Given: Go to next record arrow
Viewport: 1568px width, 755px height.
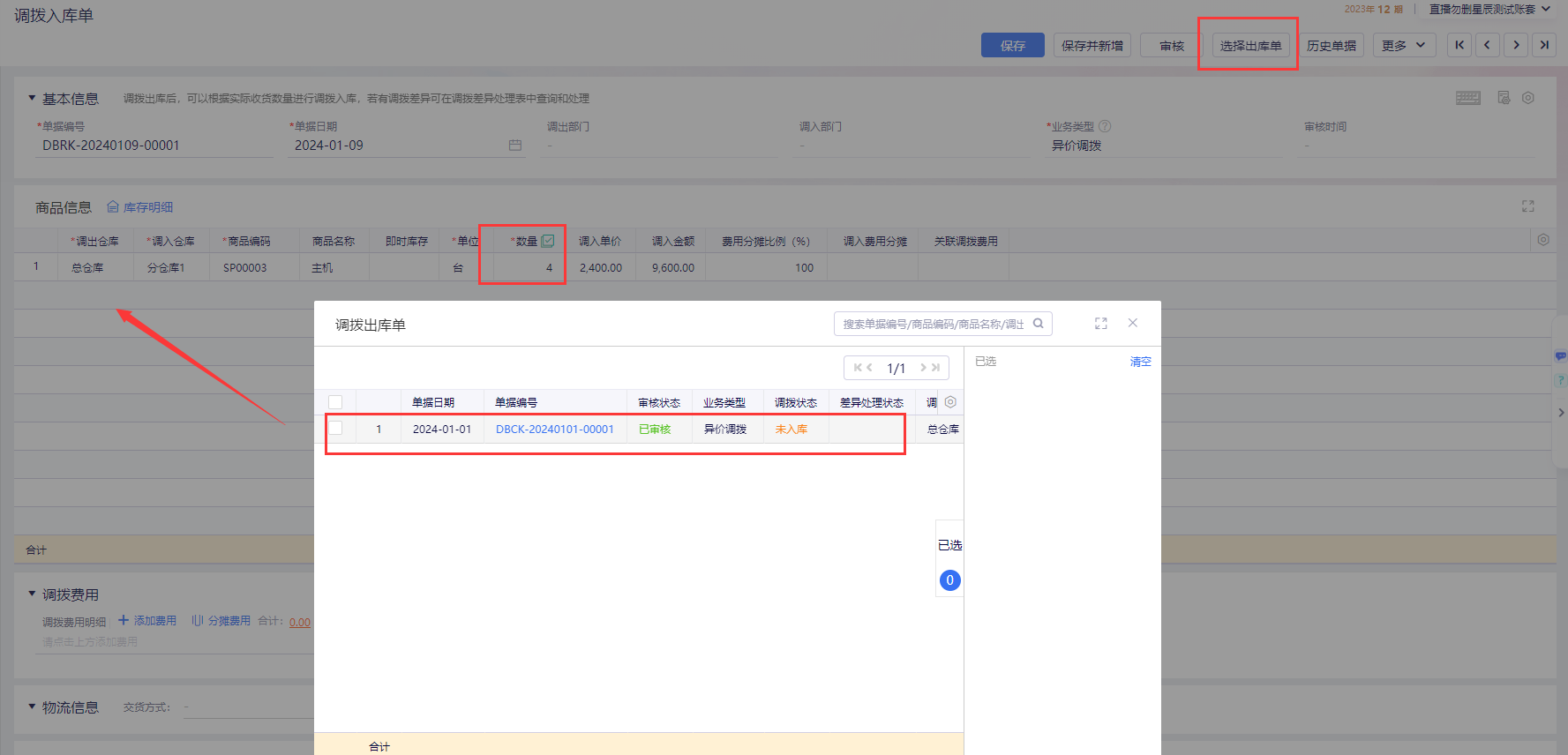Looking at the screenshot, I should tap(1516, 45).
